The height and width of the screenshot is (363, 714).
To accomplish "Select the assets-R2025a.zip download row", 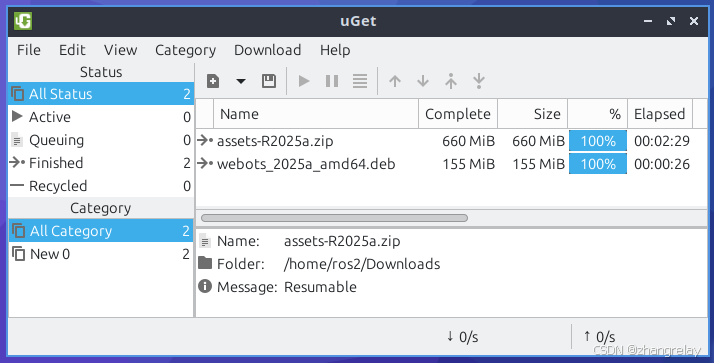I will (x=451, y=141).
